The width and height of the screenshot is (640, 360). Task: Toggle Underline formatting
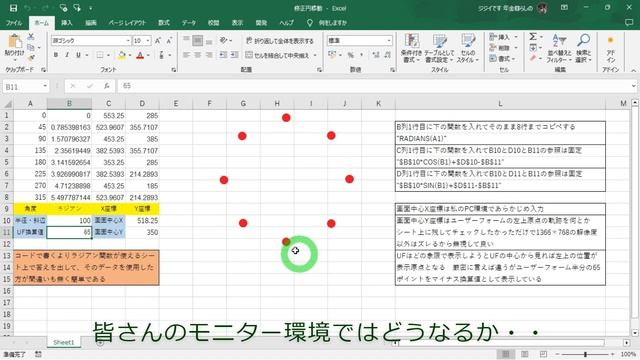point(78,55)
